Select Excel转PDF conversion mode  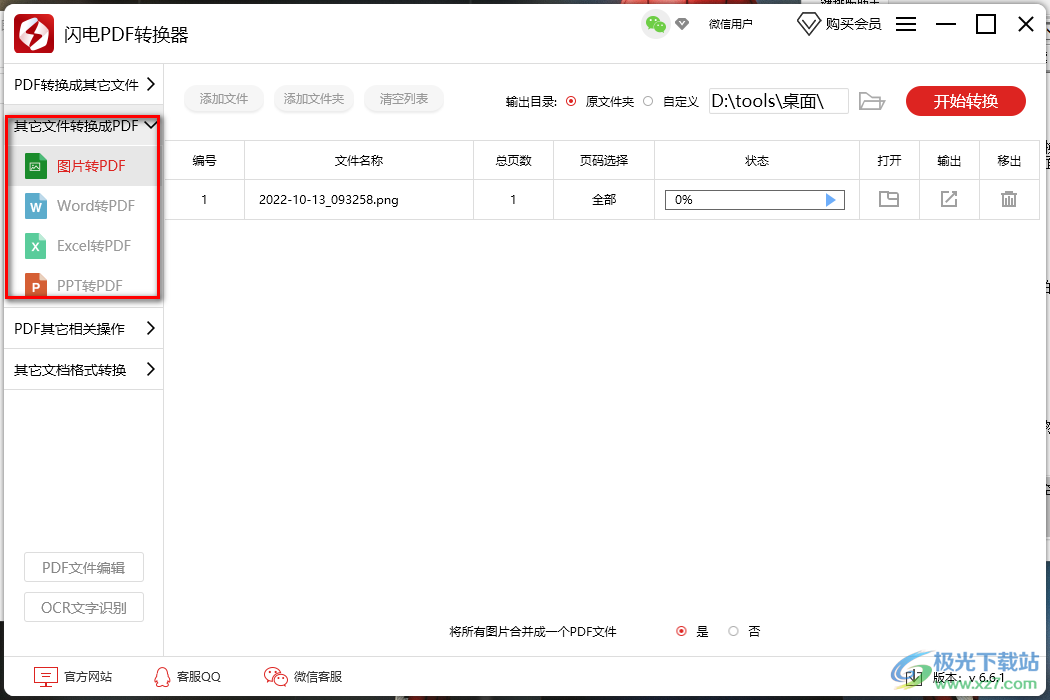coord(84,246)
